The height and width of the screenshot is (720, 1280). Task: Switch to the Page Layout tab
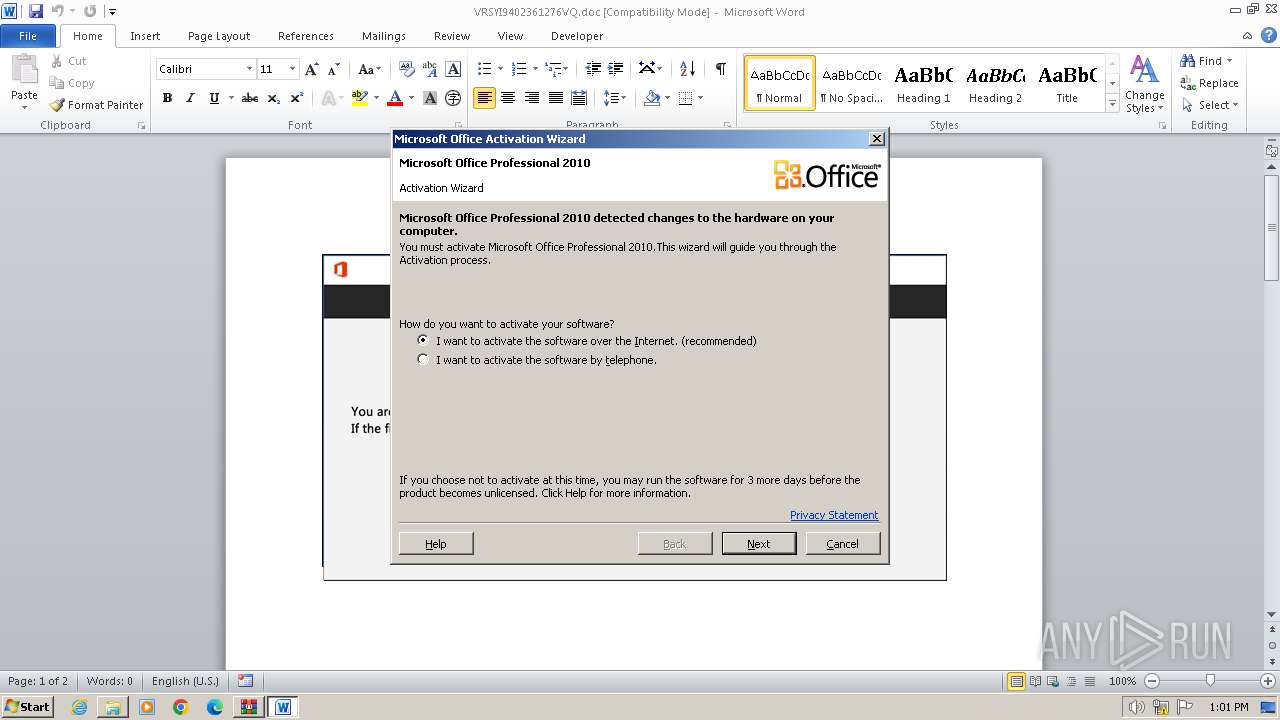click(x=219, y=36)
